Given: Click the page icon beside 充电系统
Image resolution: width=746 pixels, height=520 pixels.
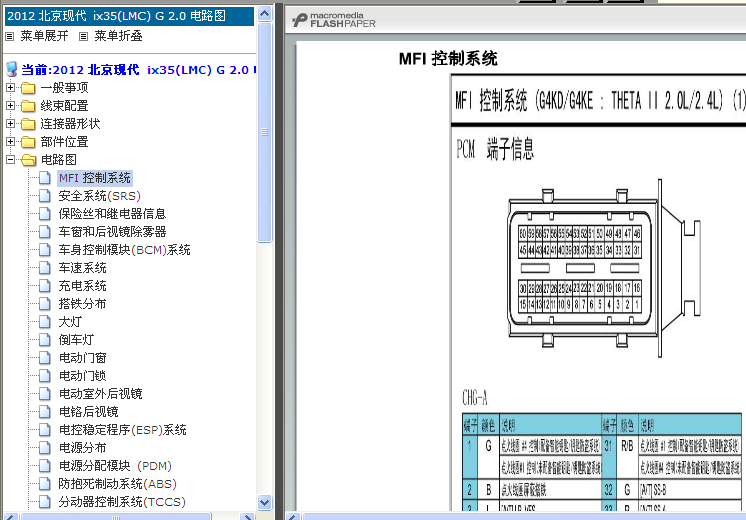Looking at the screenshot, I should pyautogui.click(x=45, y=286).
